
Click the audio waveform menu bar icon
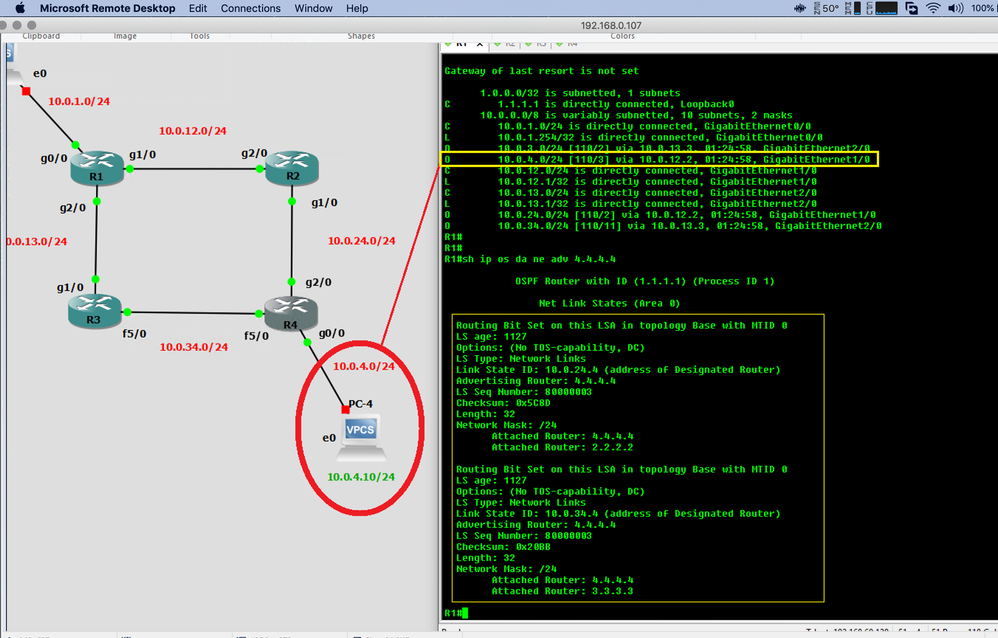coord(800,8)
